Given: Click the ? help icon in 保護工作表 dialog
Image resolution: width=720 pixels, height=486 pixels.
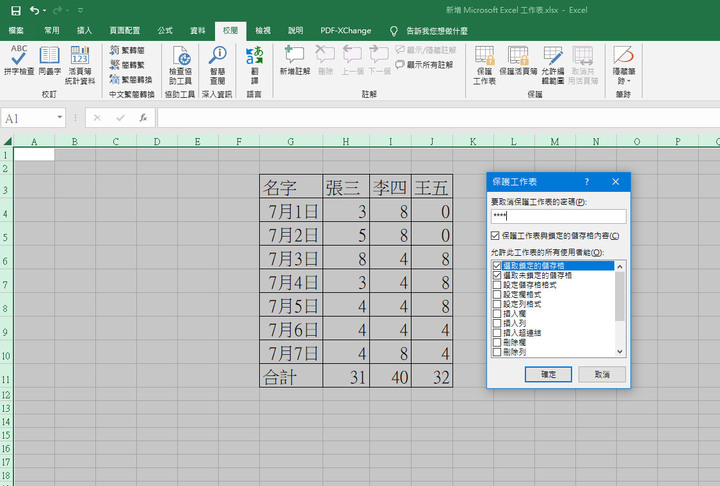Looking at the screenshot, I should click(587, 182).
